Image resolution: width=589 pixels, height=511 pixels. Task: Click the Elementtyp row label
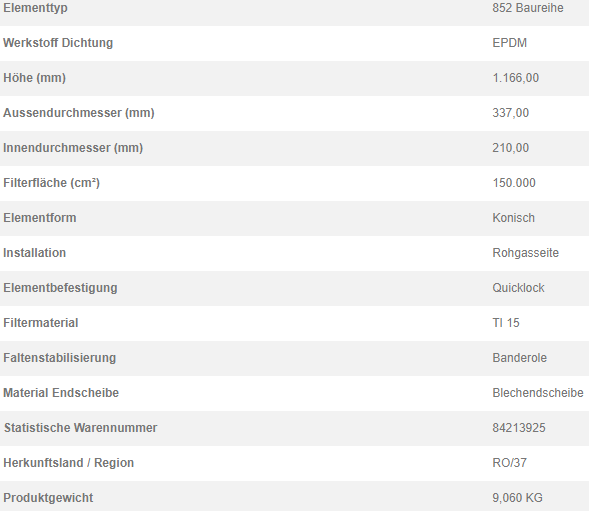35,8
